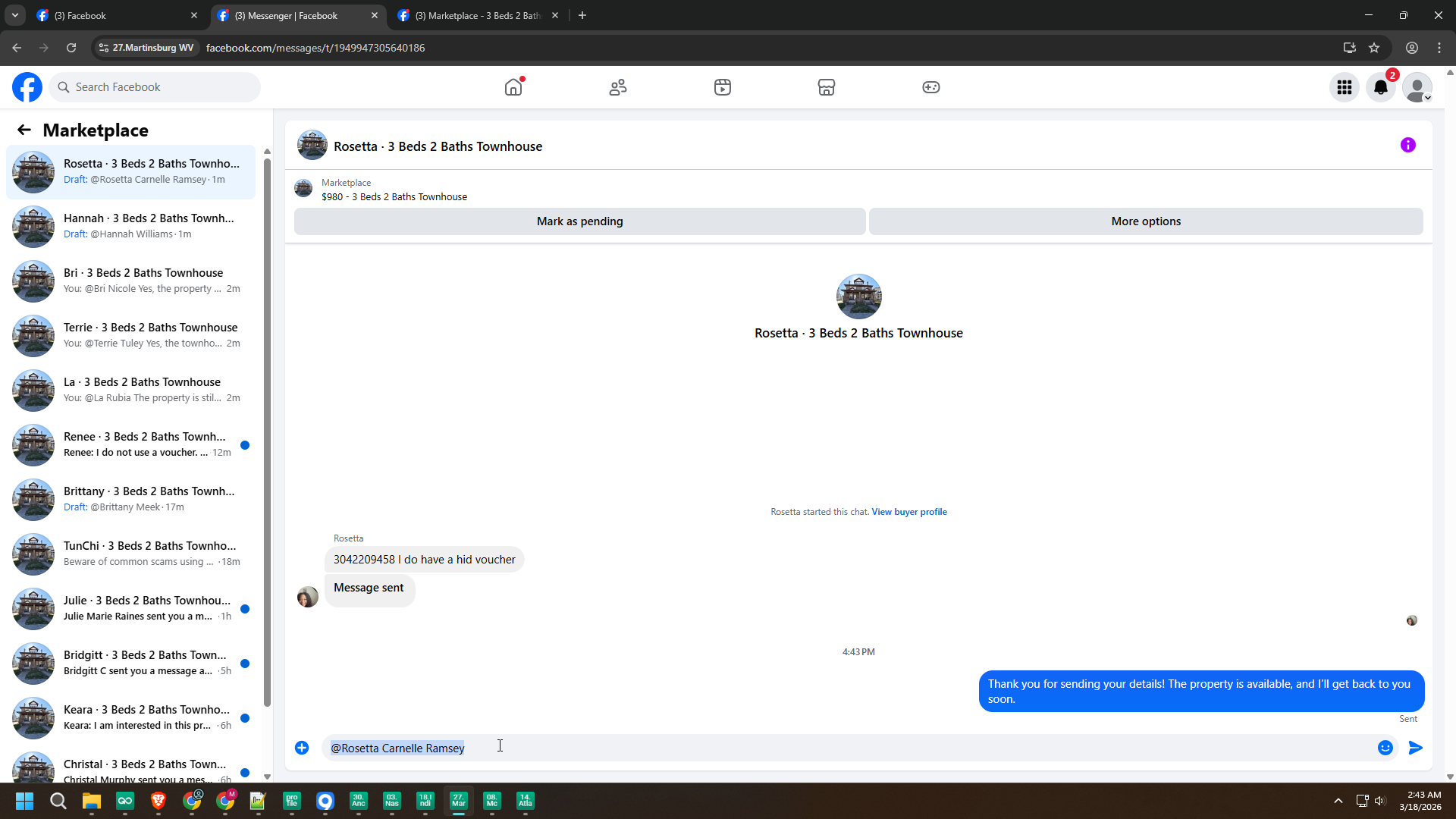The width and height of the screenshot is (1456, 819).
Task: Open Windows taskbar search
Action: click(x=58, y=801)
